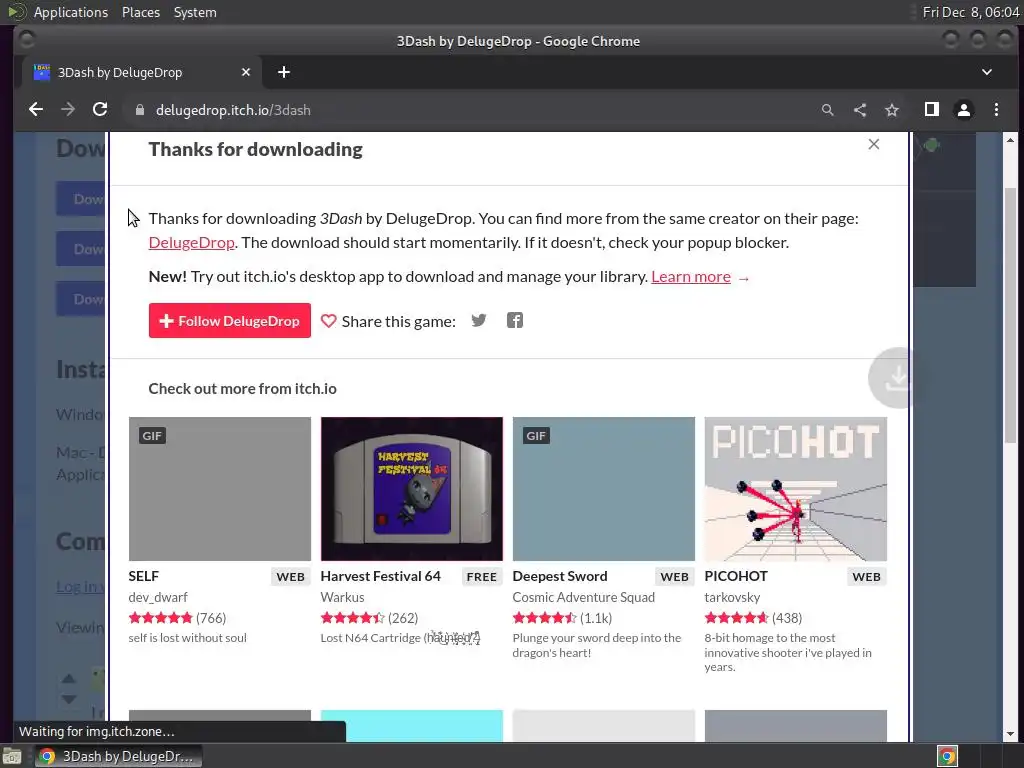Open the PICOHOT game thumbnail
This screenshot has height=768, width=1024.
coord(795,488)
